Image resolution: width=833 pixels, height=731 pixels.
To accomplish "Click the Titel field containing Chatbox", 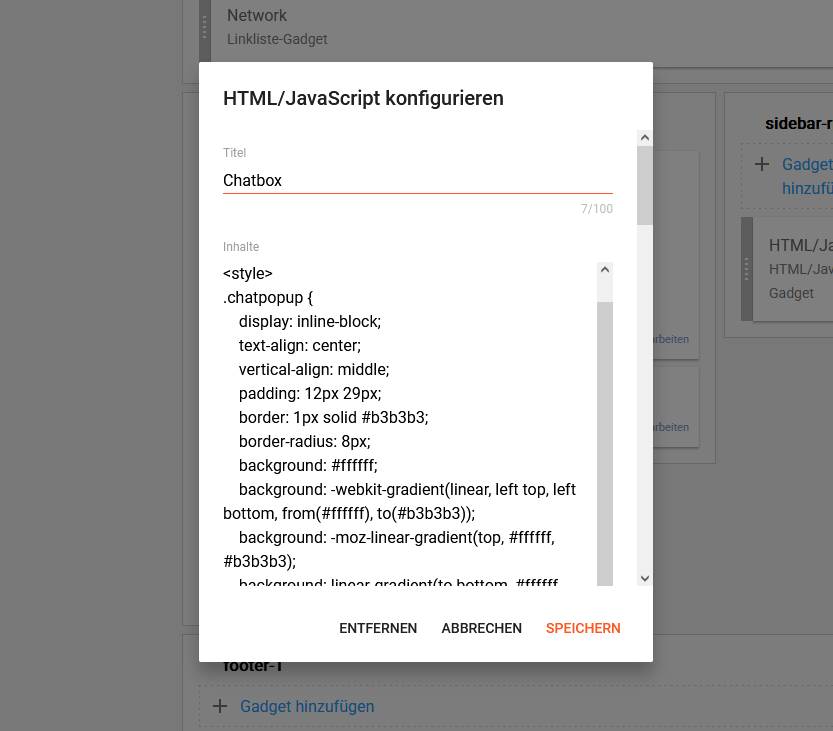I will click(417, 181).
